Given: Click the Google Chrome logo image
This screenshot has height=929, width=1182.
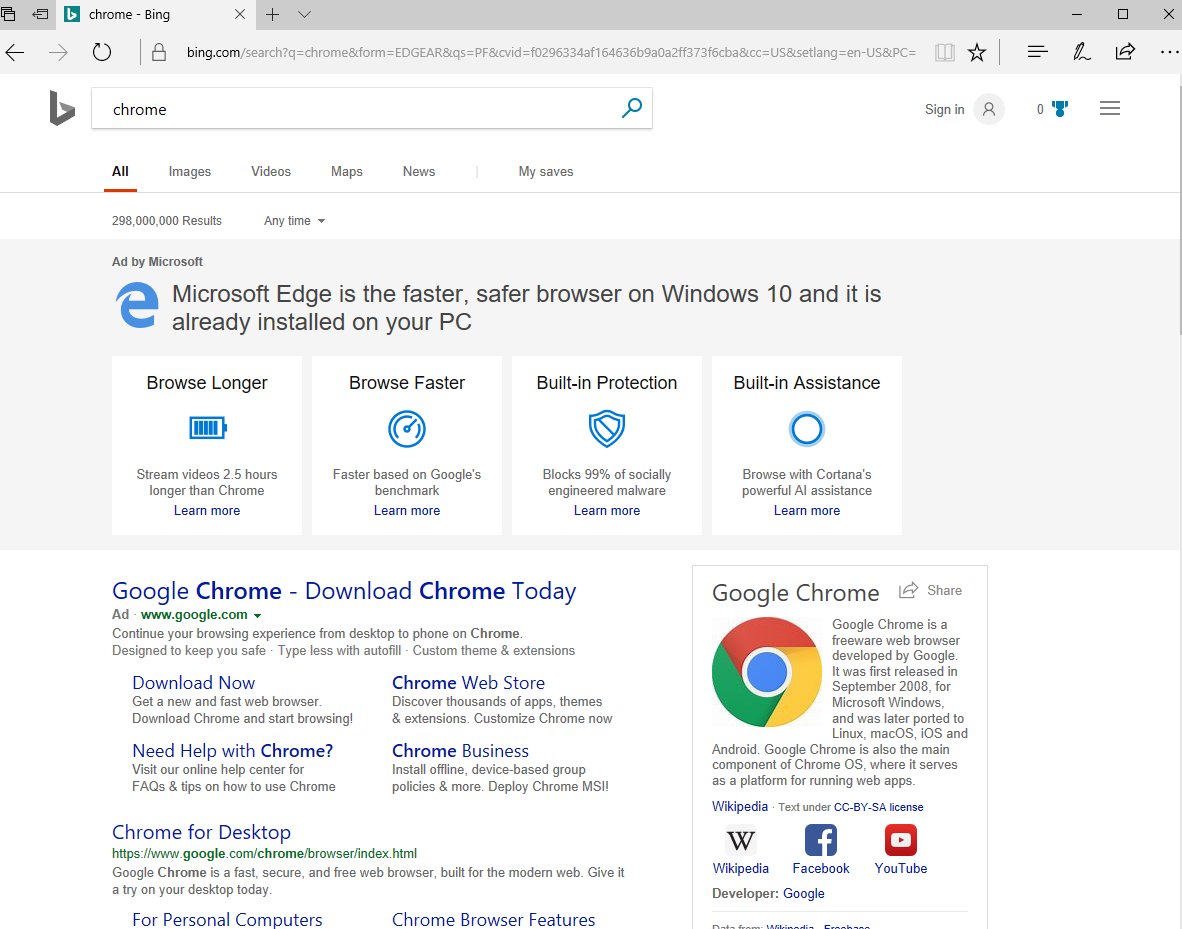Looking at the screenshot, I should tap(767, 672).
